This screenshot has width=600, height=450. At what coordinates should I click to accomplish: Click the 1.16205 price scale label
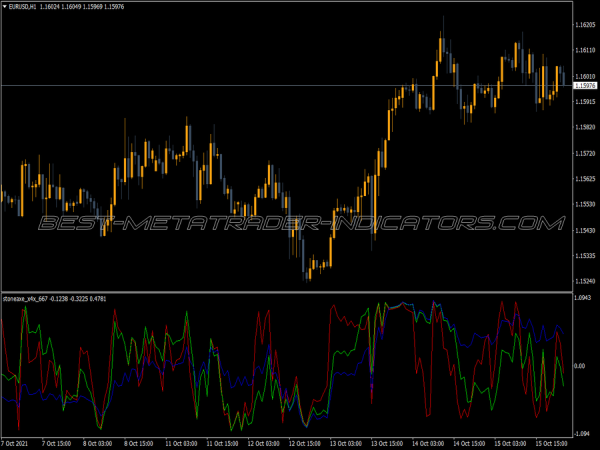[585, 24]
